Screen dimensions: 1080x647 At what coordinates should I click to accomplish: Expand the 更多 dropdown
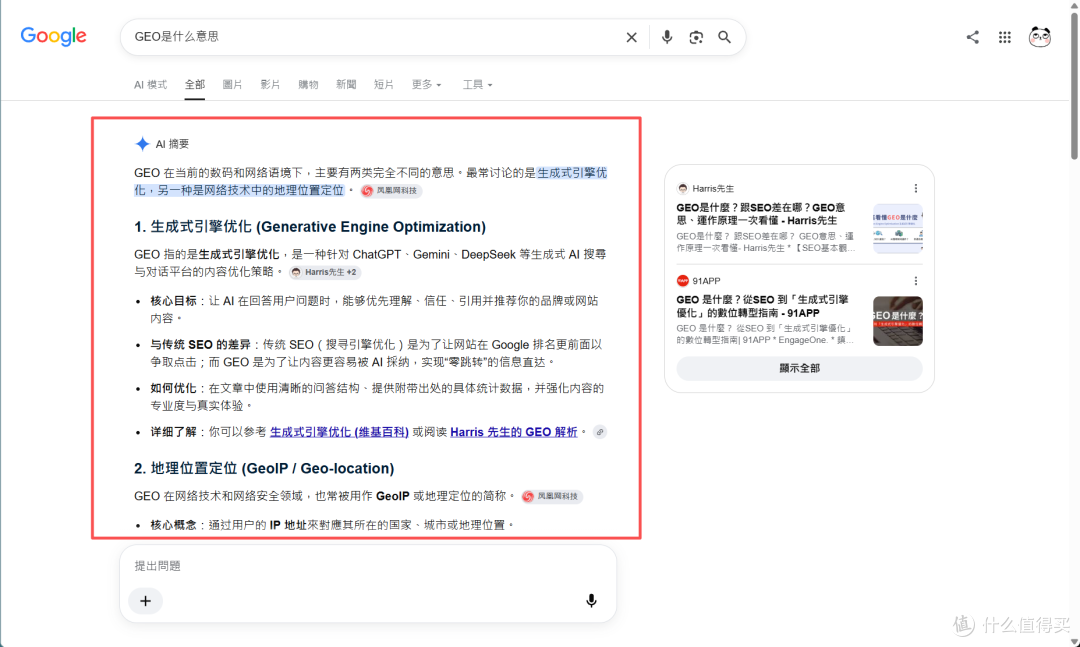[x=426, y=85]
